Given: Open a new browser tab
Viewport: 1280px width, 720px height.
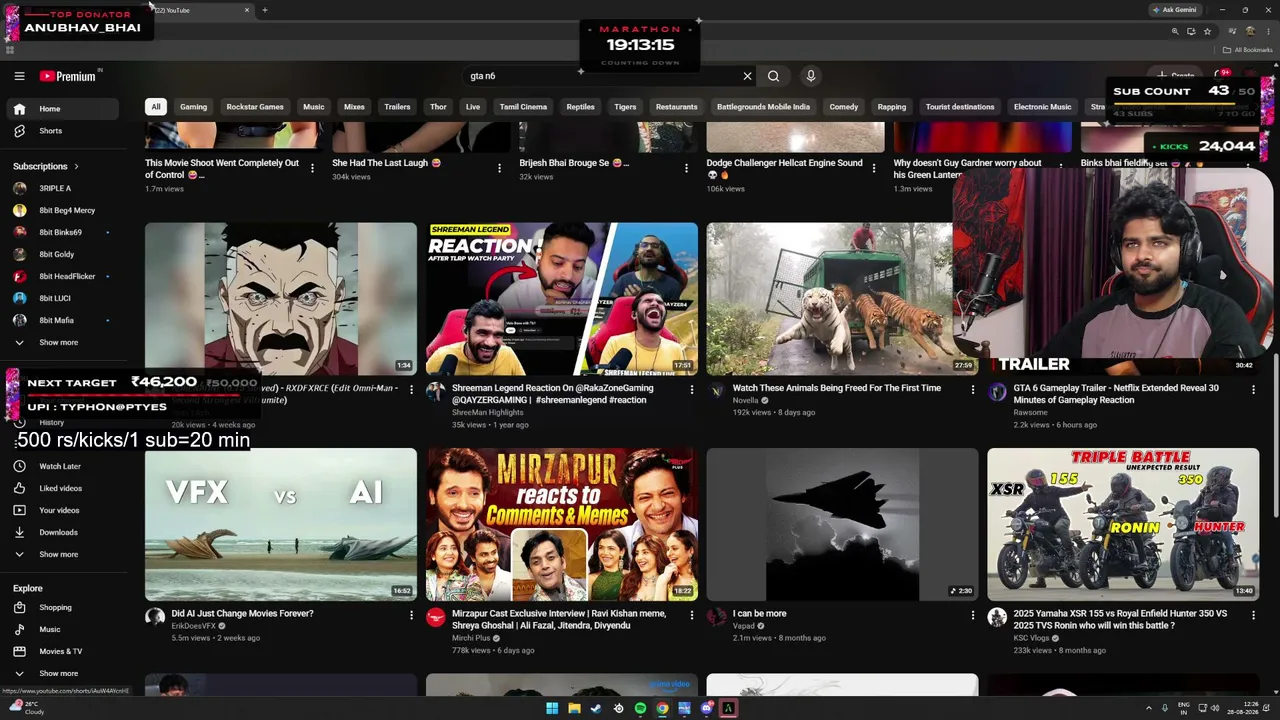Looking at the screenshot, I should (264, 10).
